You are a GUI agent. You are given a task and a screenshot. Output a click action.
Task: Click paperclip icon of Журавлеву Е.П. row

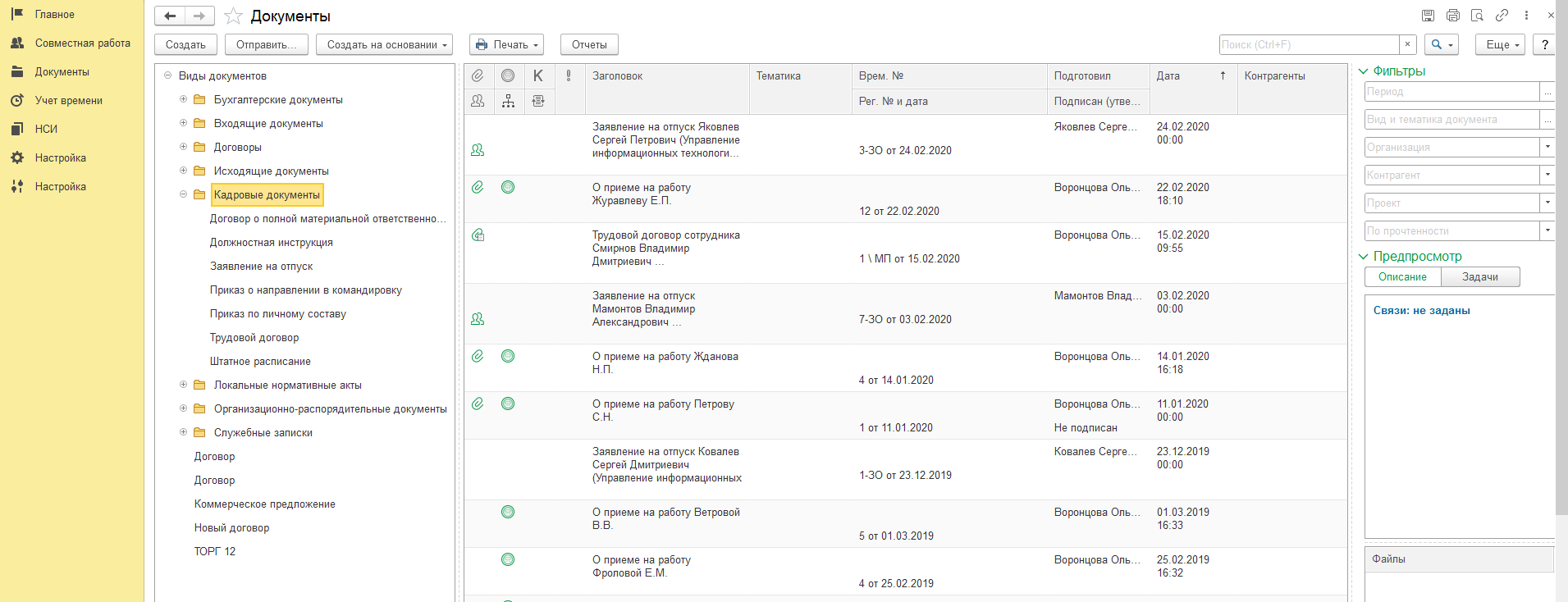tap(478, 187)
